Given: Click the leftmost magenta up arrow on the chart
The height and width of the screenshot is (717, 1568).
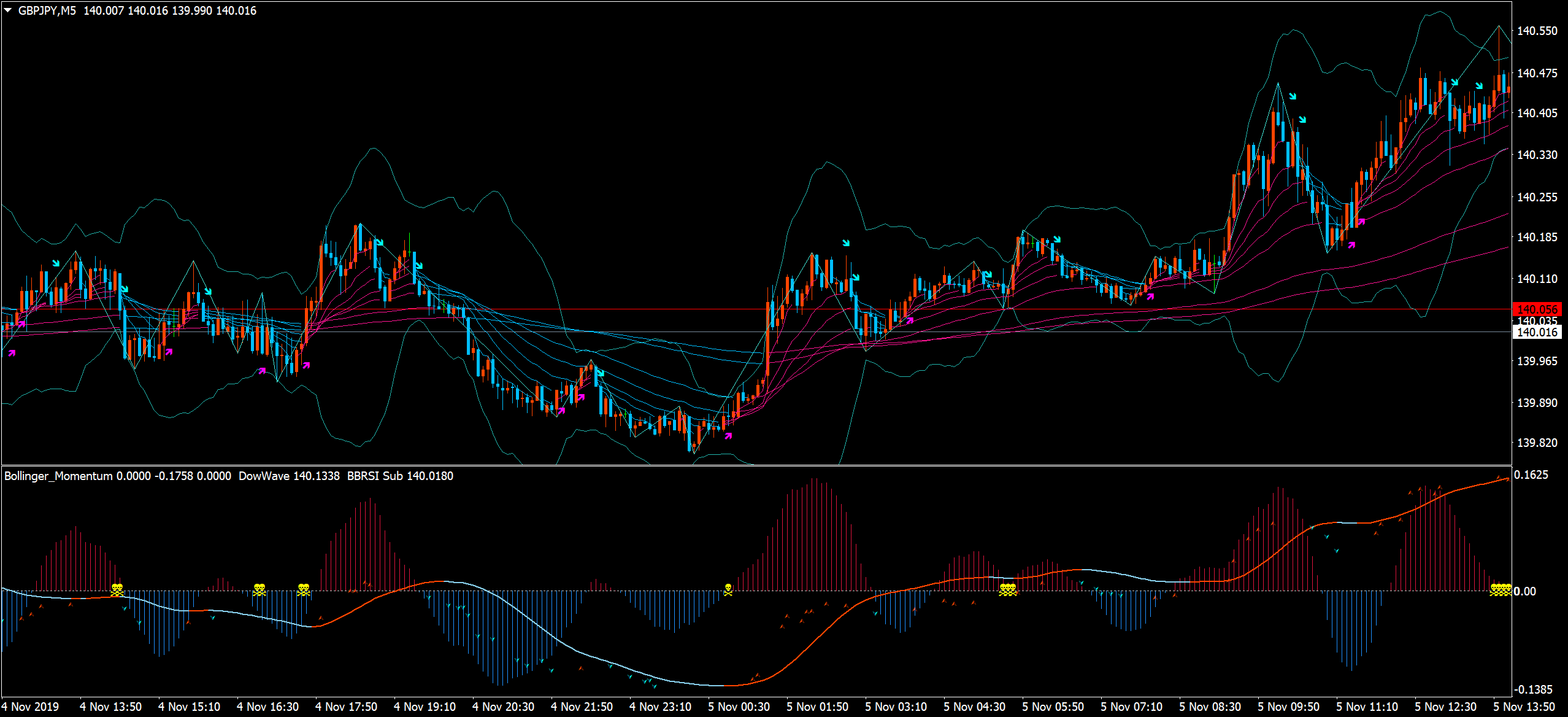Looking at the screenshot, I should coord(12,353).
